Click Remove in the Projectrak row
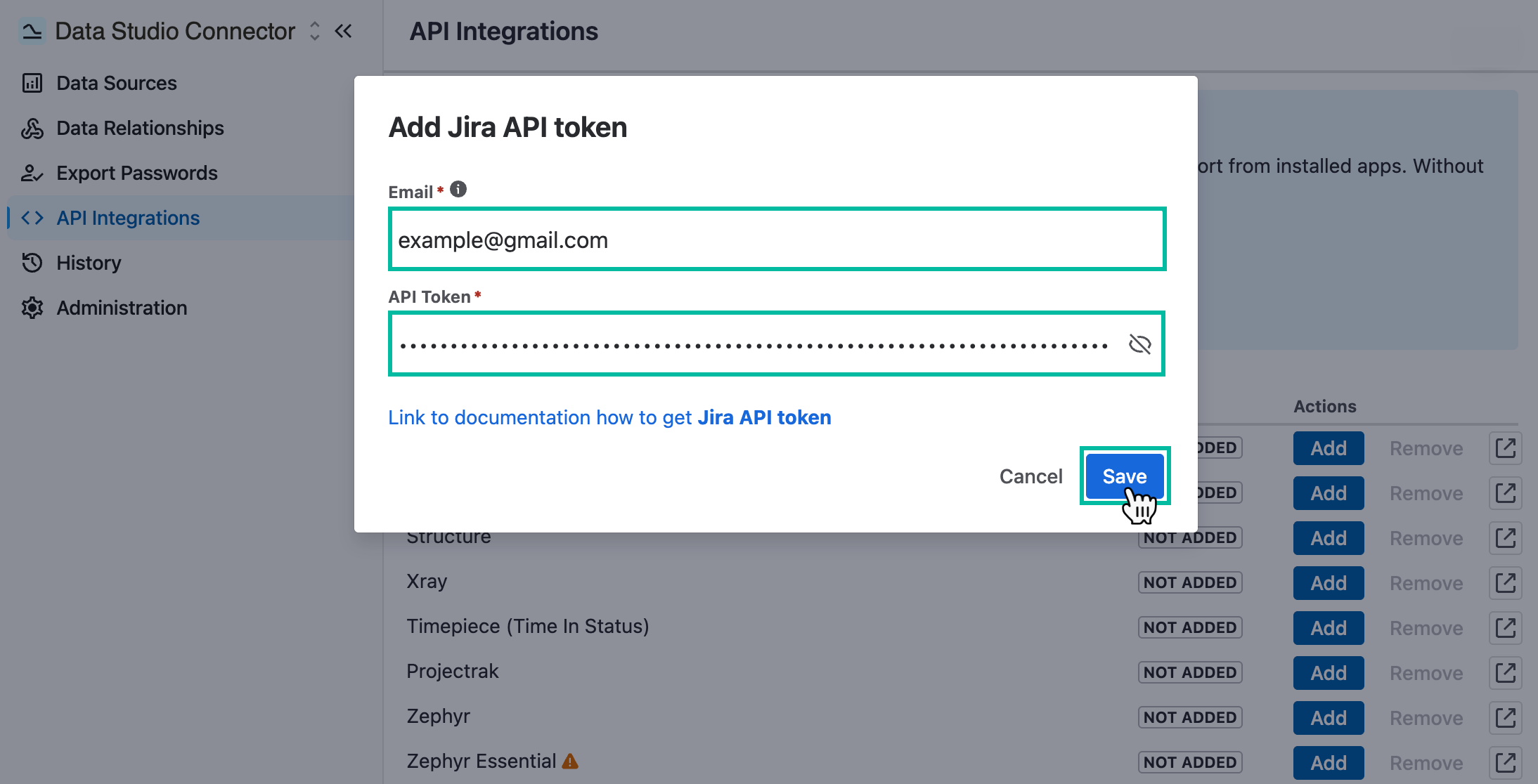This screenshot has width=1538, height=784. pos(1426,673)
